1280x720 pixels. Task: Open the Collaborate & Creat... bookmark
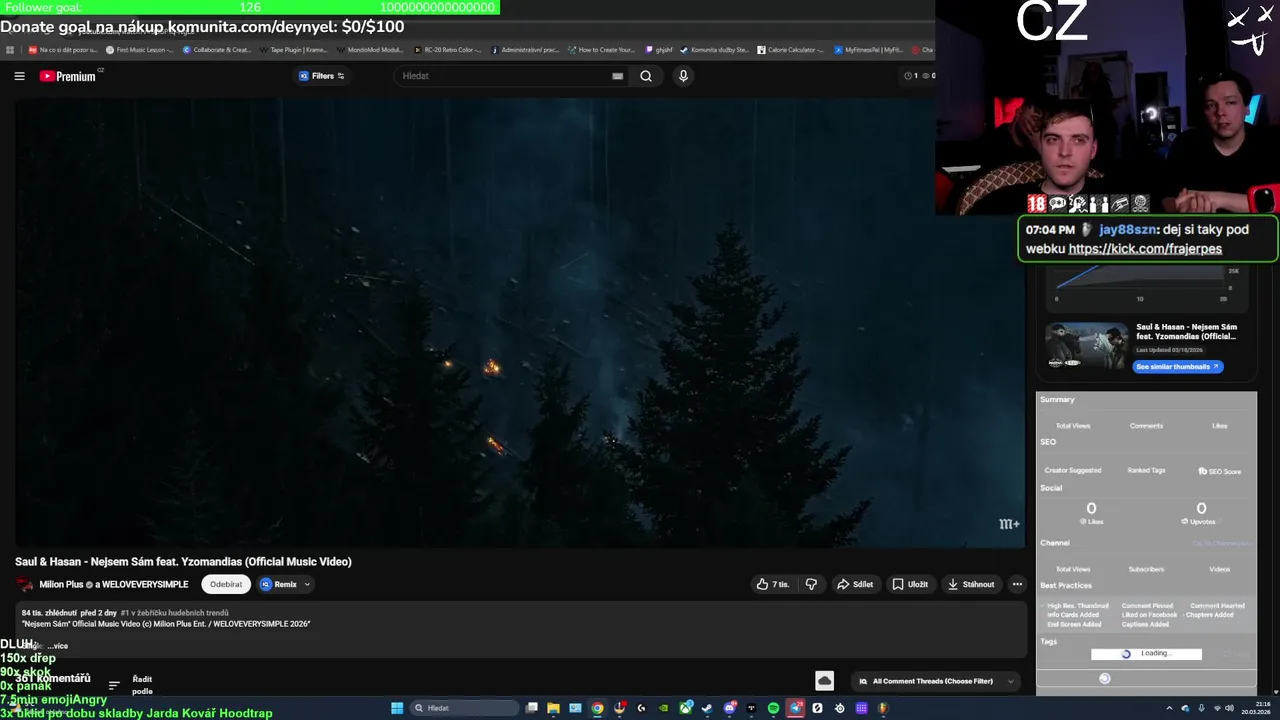tap(219, 49)
